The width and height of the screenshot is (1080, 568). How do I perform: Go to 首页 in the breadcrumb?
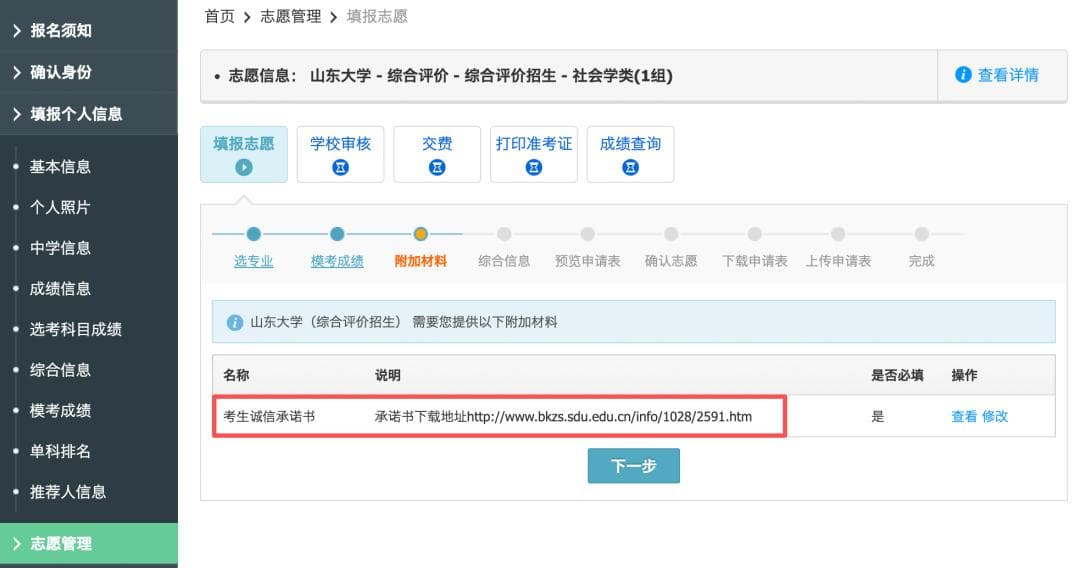click(x=220, y=17)
